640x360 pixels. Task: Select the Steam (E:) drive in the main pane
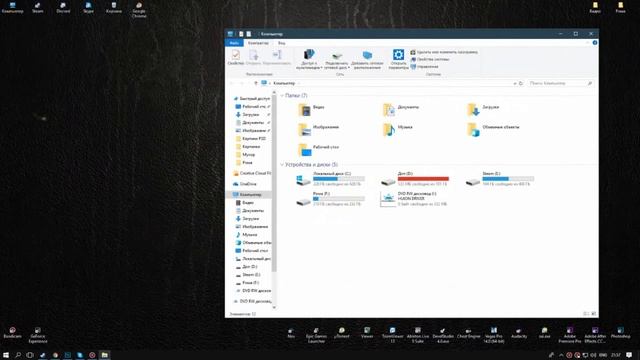click(x=500, y=179)
